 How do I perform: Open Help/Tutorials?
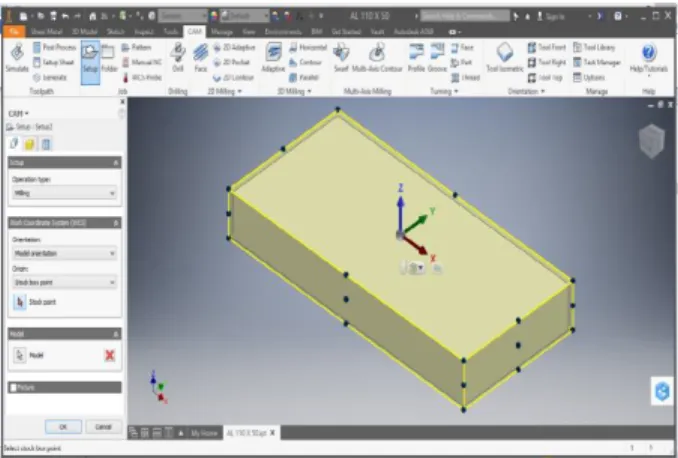pos(648,58)
